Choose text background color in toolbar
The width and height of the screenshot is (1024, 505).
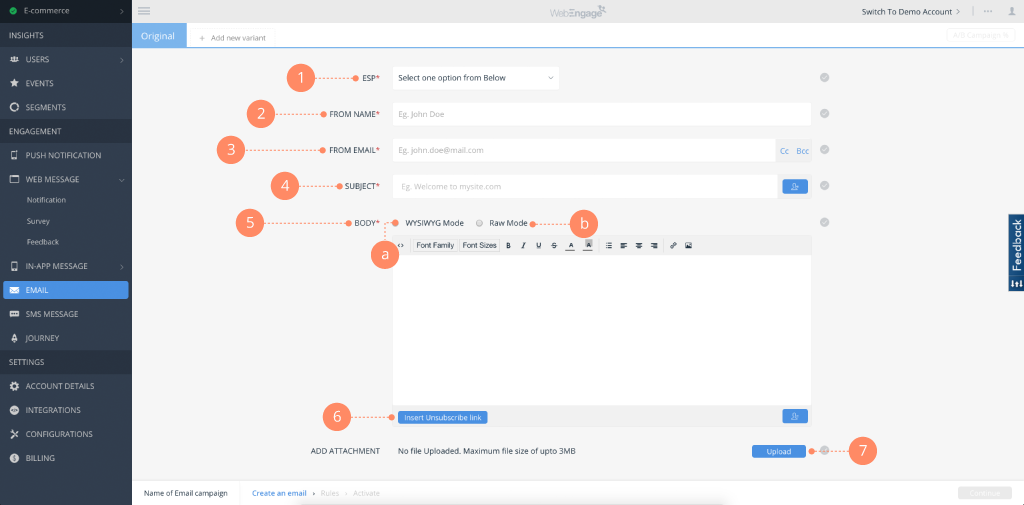588,246
